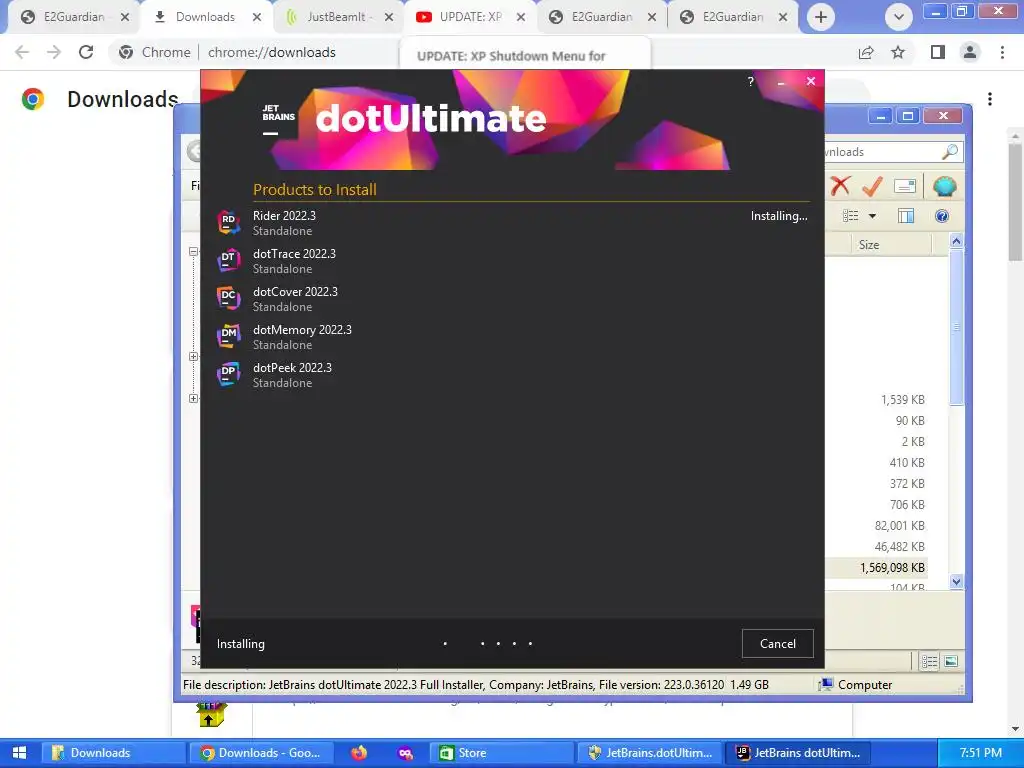Click the blue help icon in file manager

942,216
